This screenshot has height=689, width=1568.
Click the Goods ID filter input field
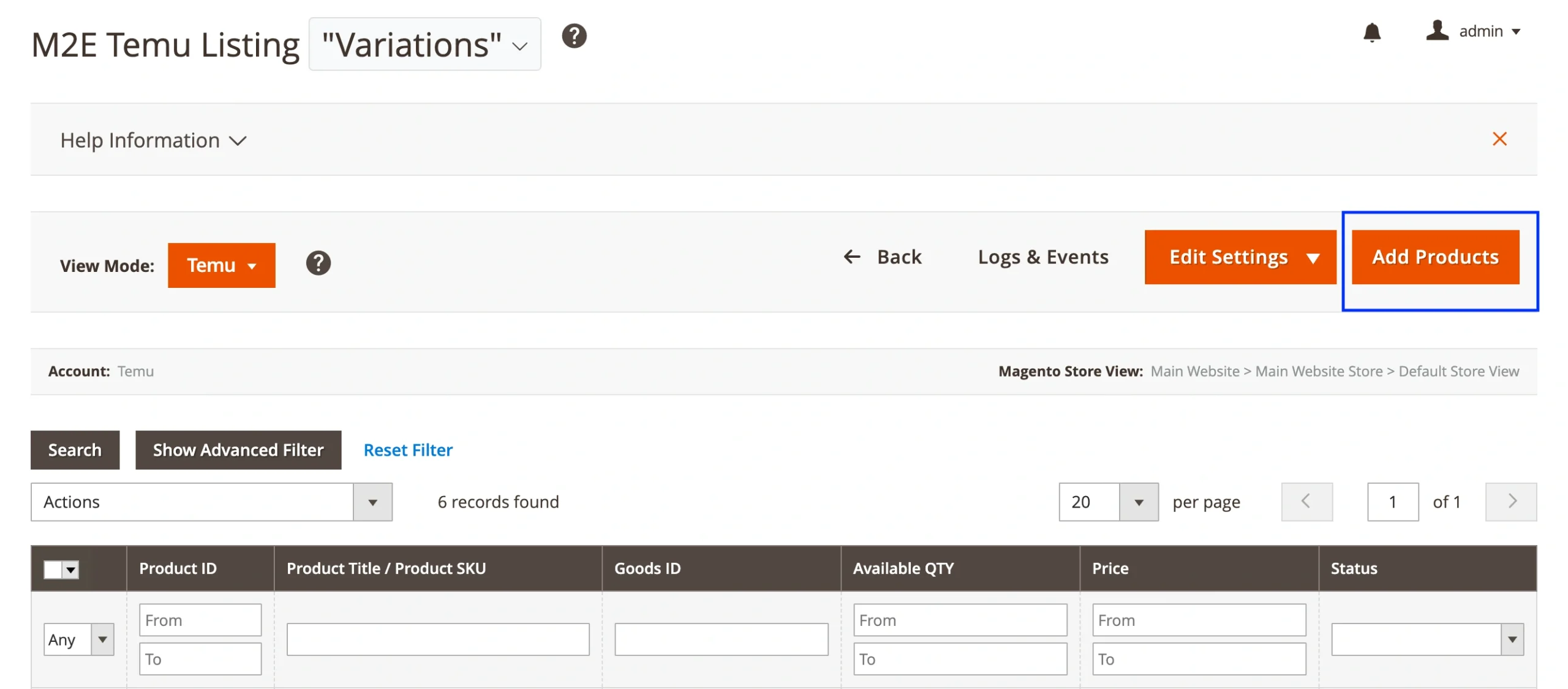pos(720,639)
